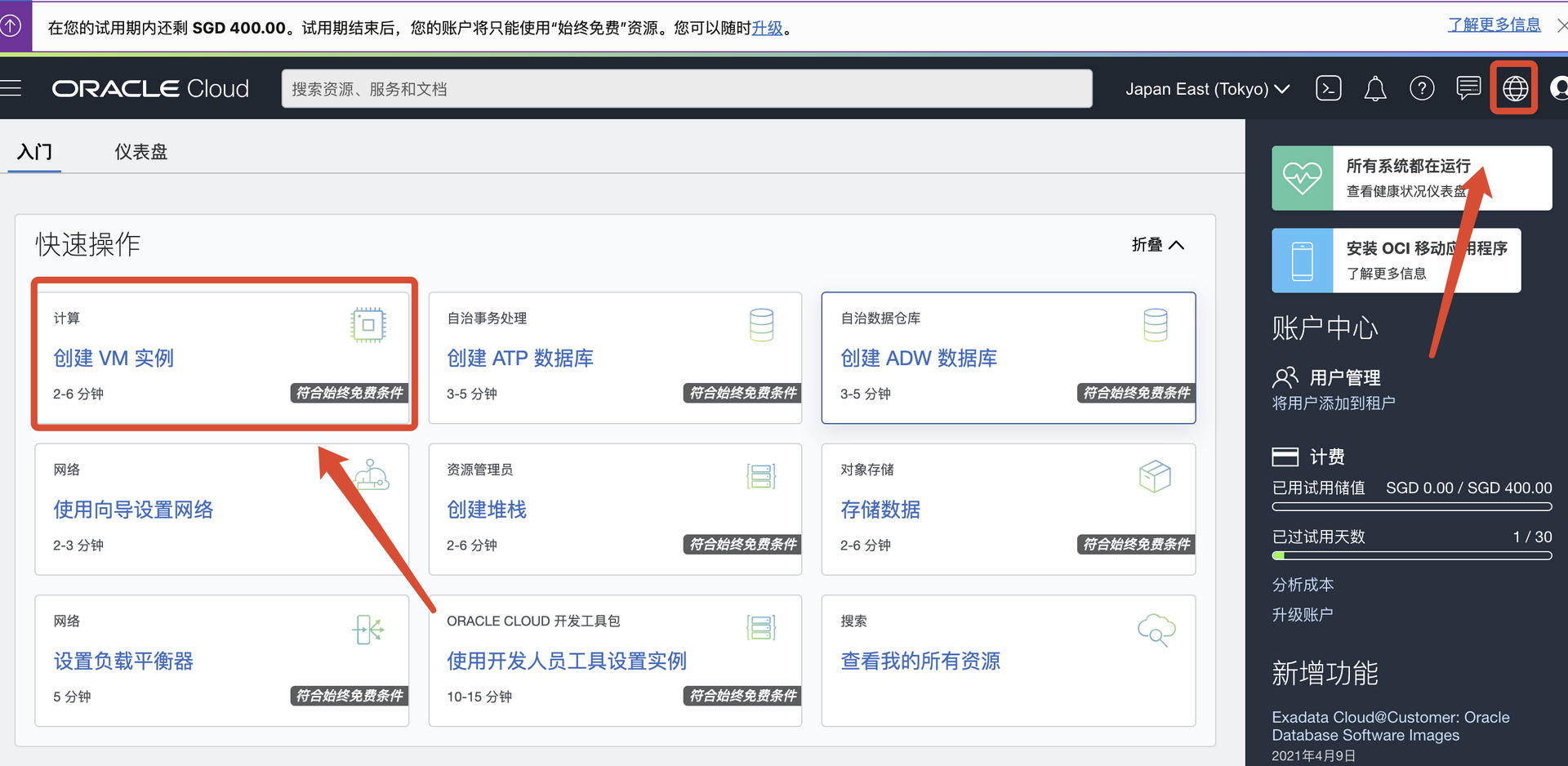Open the Exadata Cloud@Customer news item
1568x766 pixels.
(1391, 726)
